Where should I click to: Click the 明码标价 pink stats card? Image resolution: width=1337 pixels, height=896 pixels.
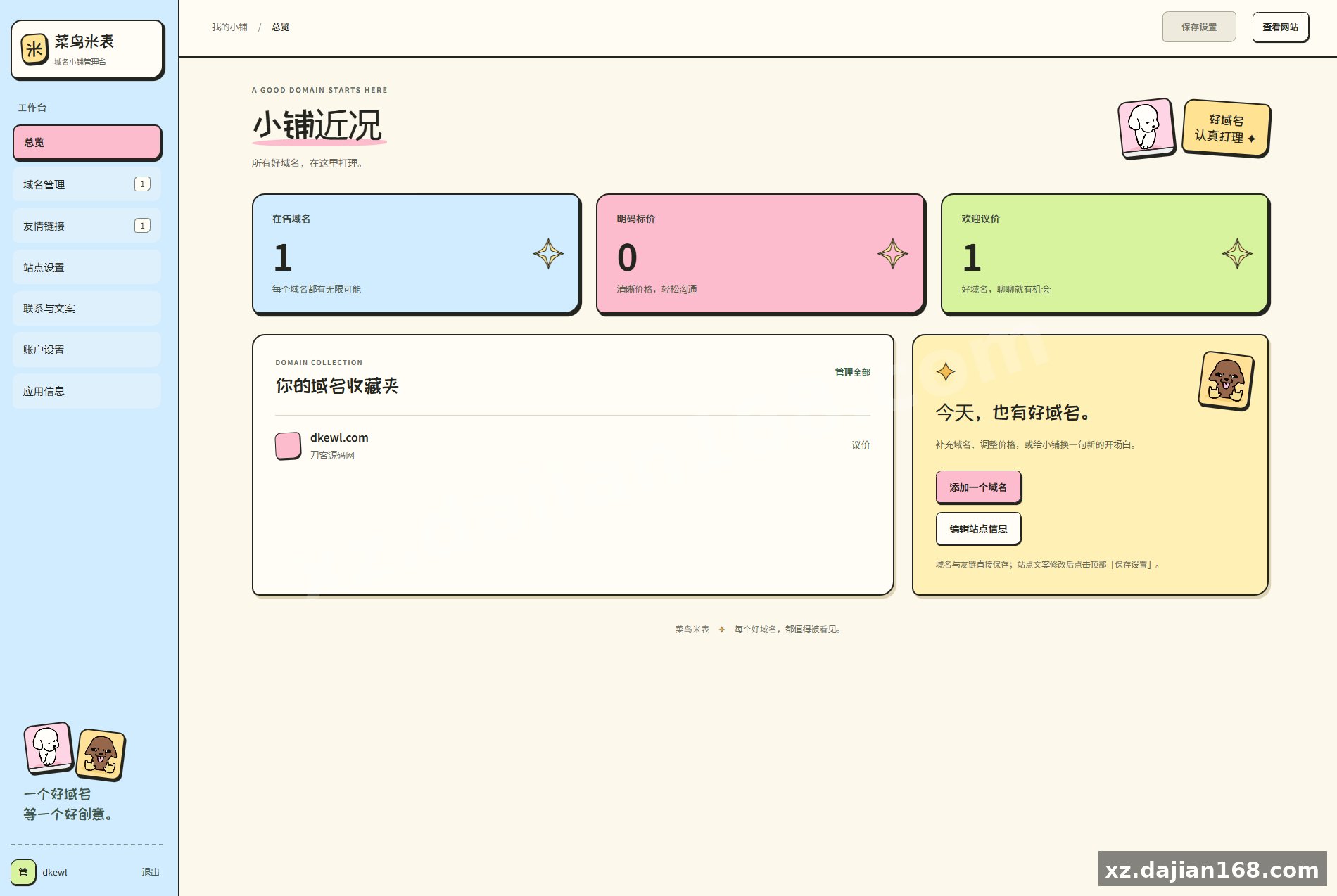point(760,254)
